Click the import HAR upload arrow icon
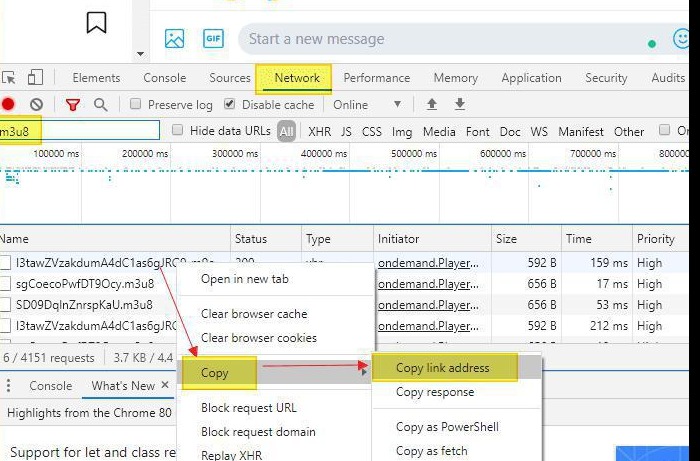 (432, 104)
